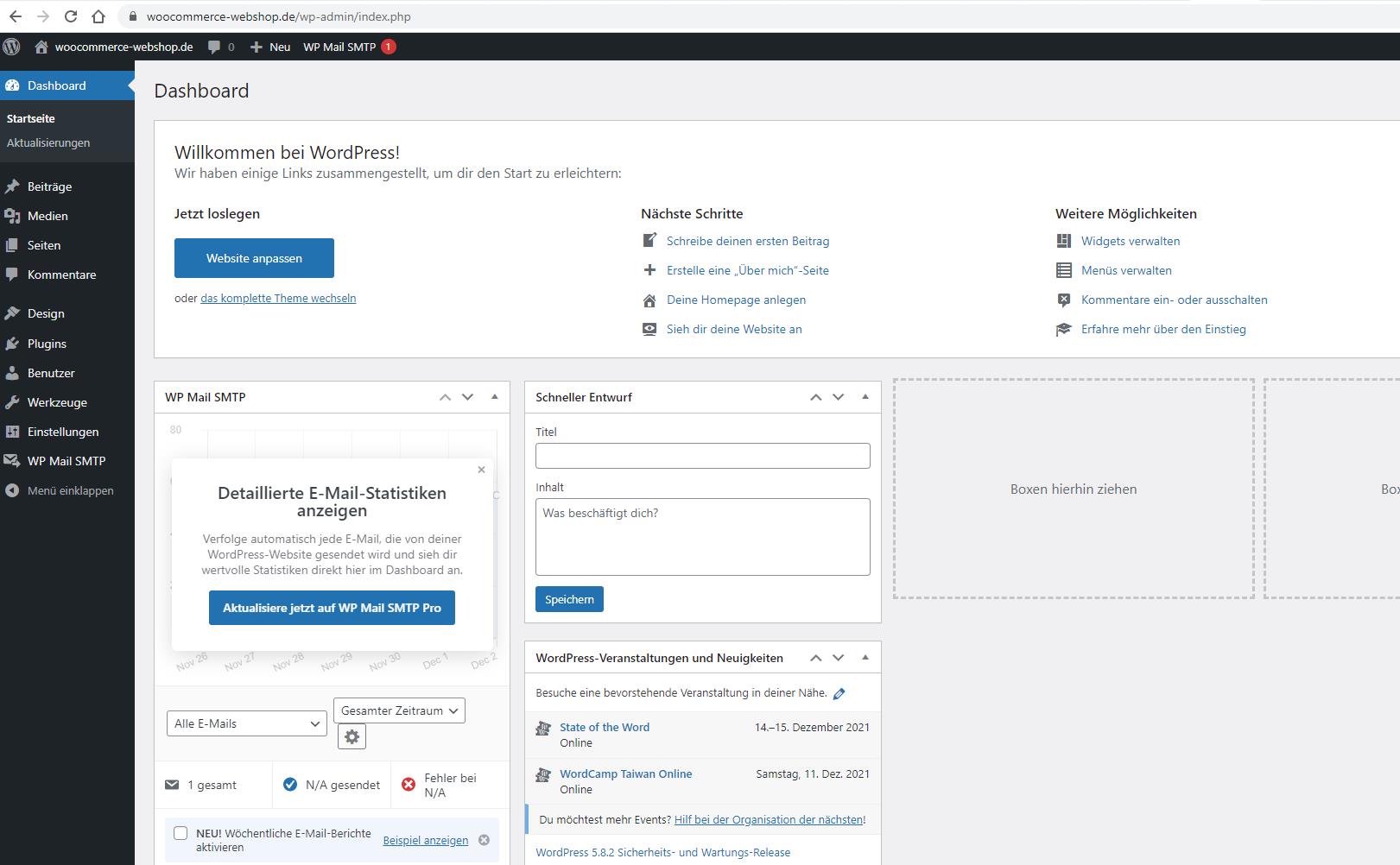This screenshot has height=865, width=1400.
Task: Click the plus icon beside Über mich page
Action: [649, 270]
